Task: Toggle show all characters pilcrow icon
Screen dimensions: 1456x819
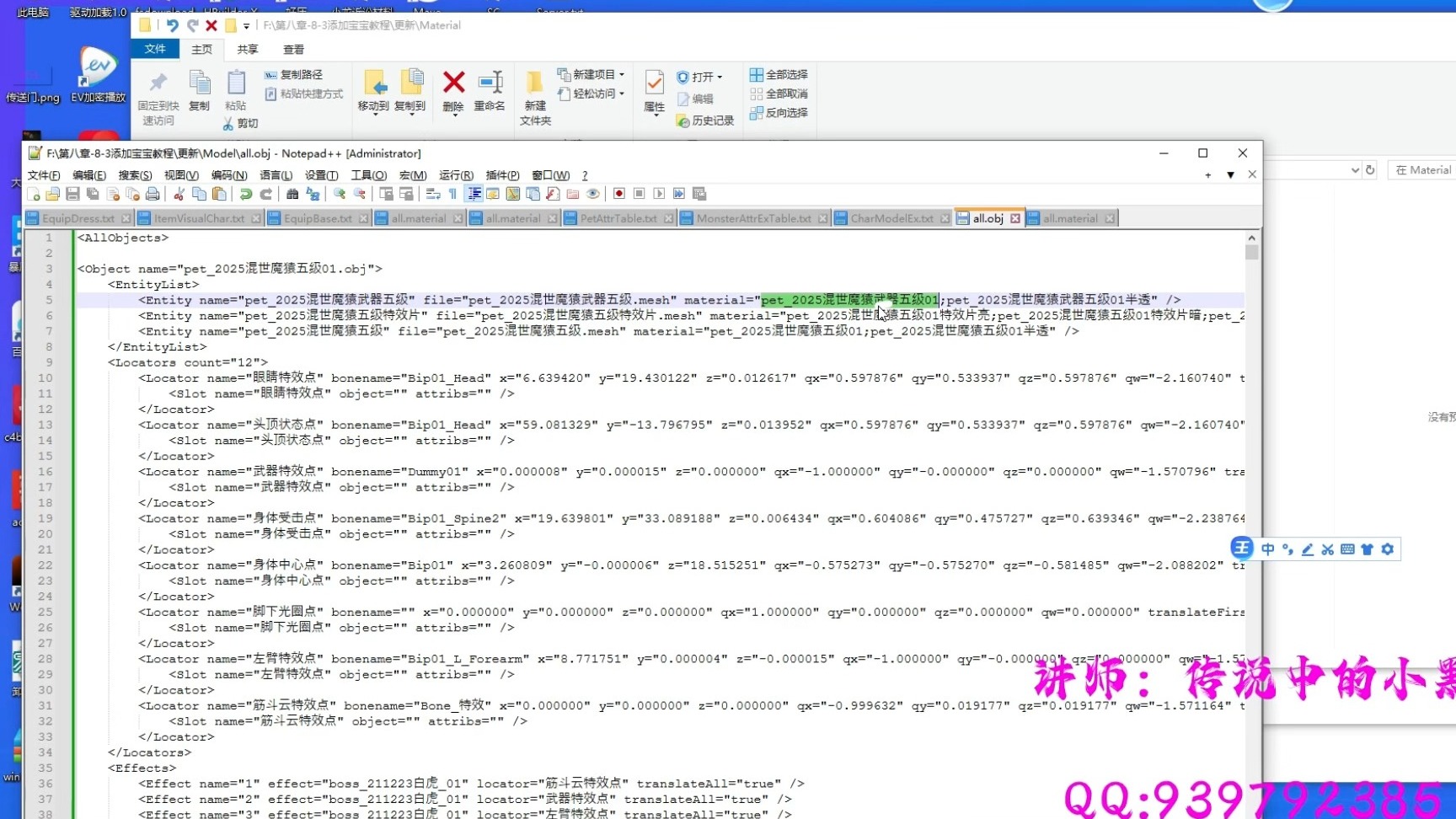Action: tap(453, 194)
